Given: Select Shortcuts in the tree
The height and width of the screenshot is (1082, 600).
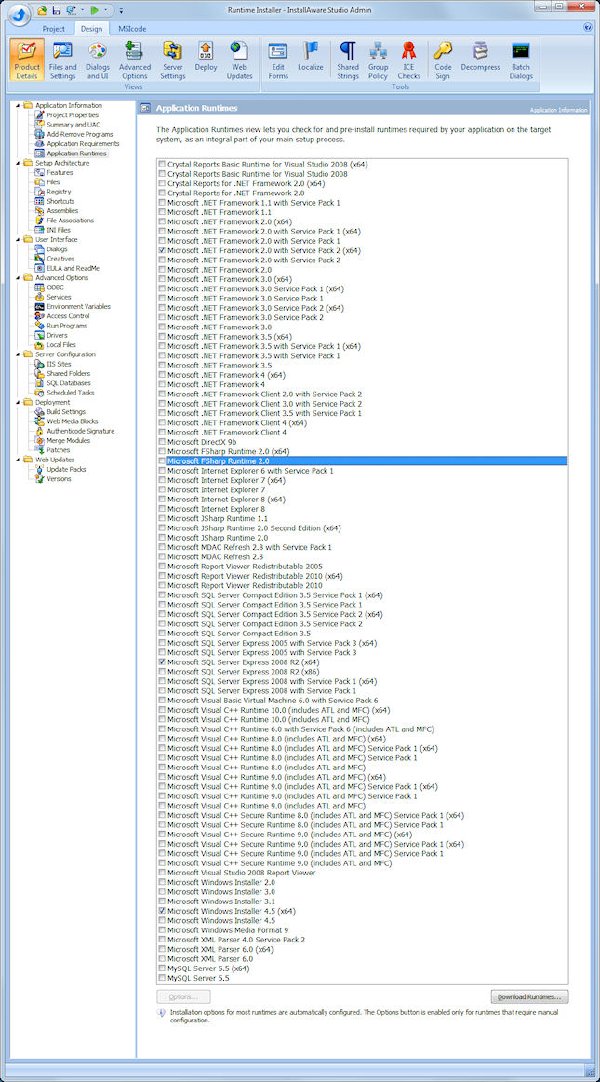Looking at the screenshot, I should (x=60, y=201).
